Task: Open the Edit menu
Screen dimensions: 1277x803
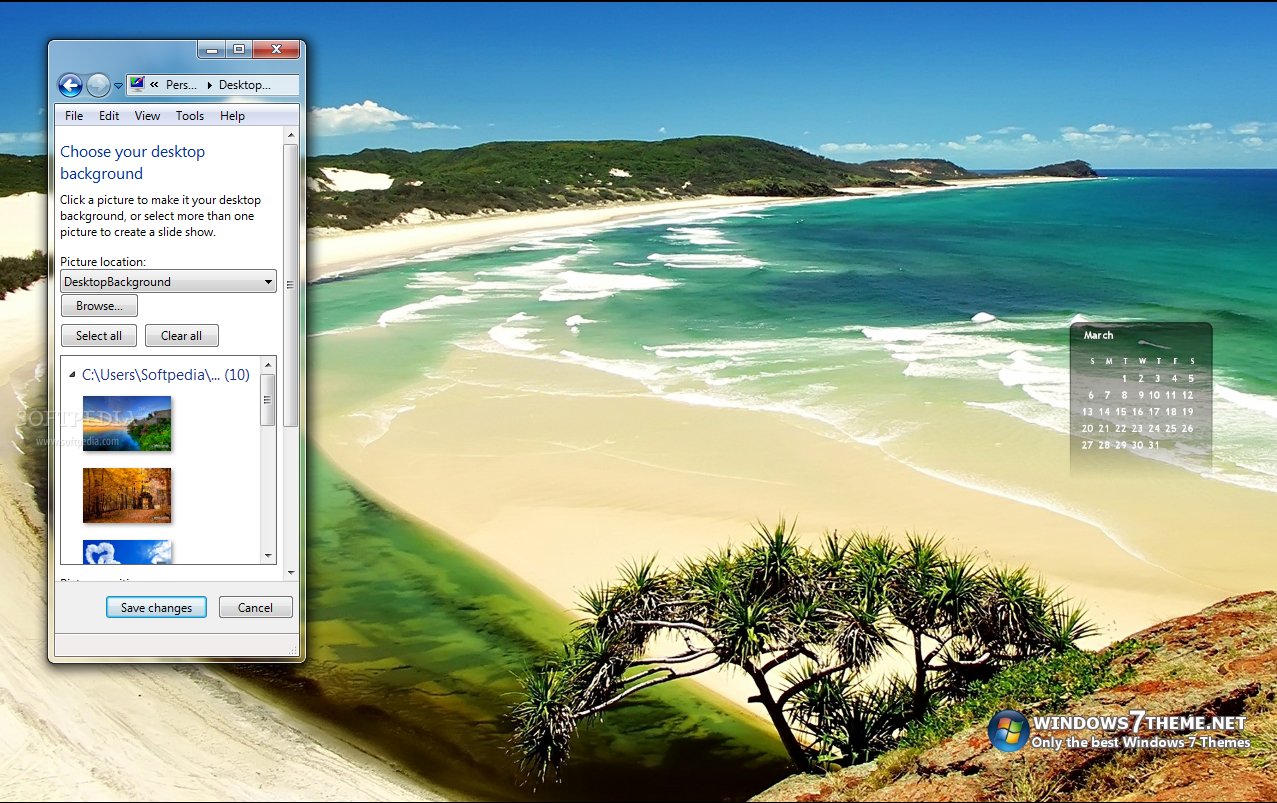Action: pos(109,116)
